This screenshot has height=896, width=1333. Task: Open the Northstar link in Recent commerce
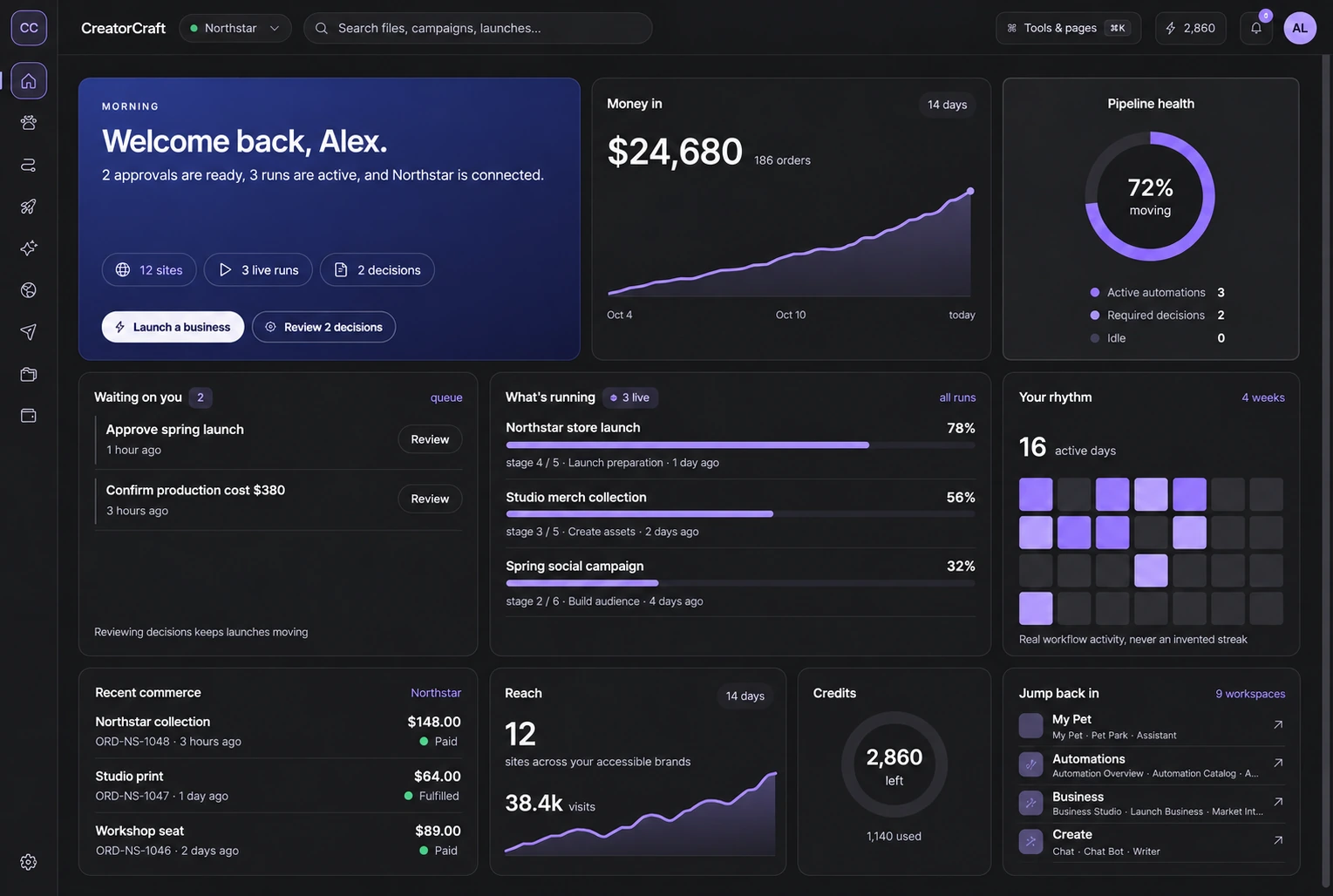(x=436, y=693)
